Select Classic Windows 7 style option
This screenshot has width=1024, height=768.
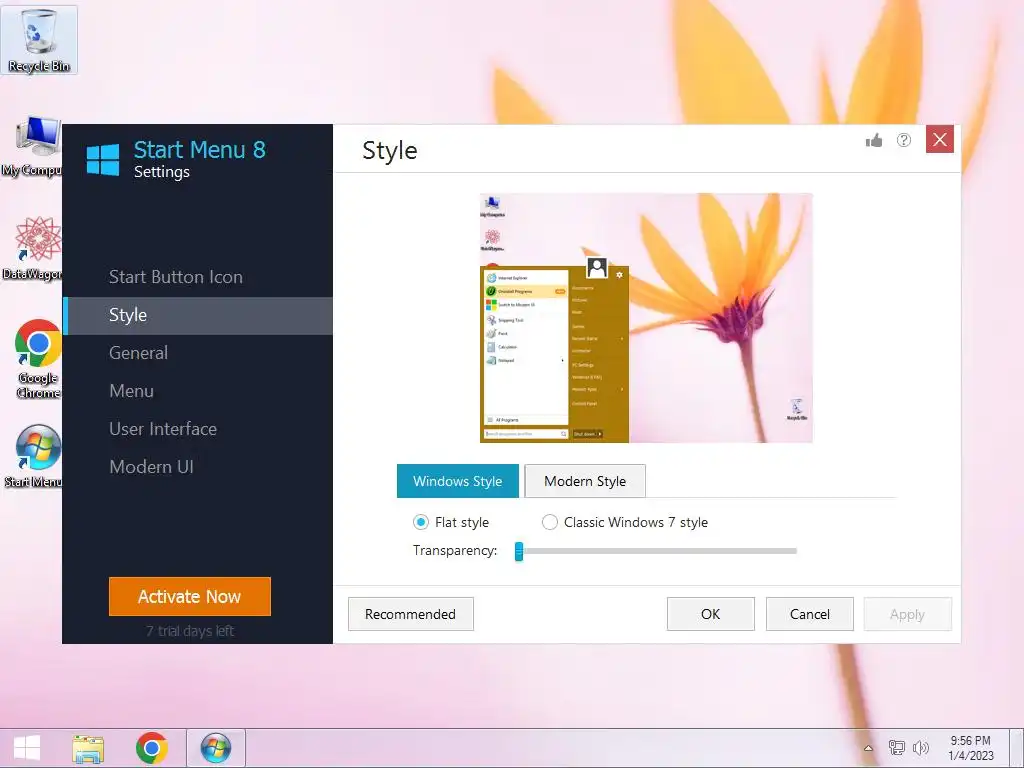coord(550,522)
